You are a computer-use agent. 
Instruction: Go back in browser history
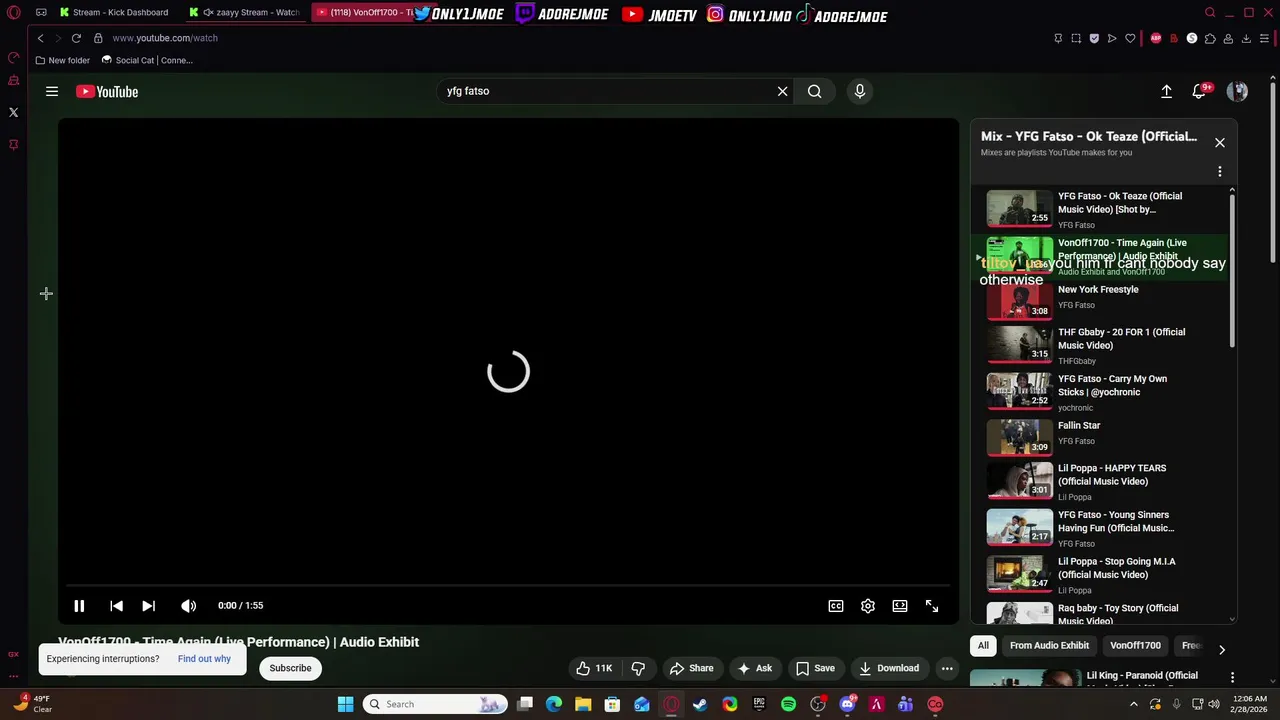point(40,38)
